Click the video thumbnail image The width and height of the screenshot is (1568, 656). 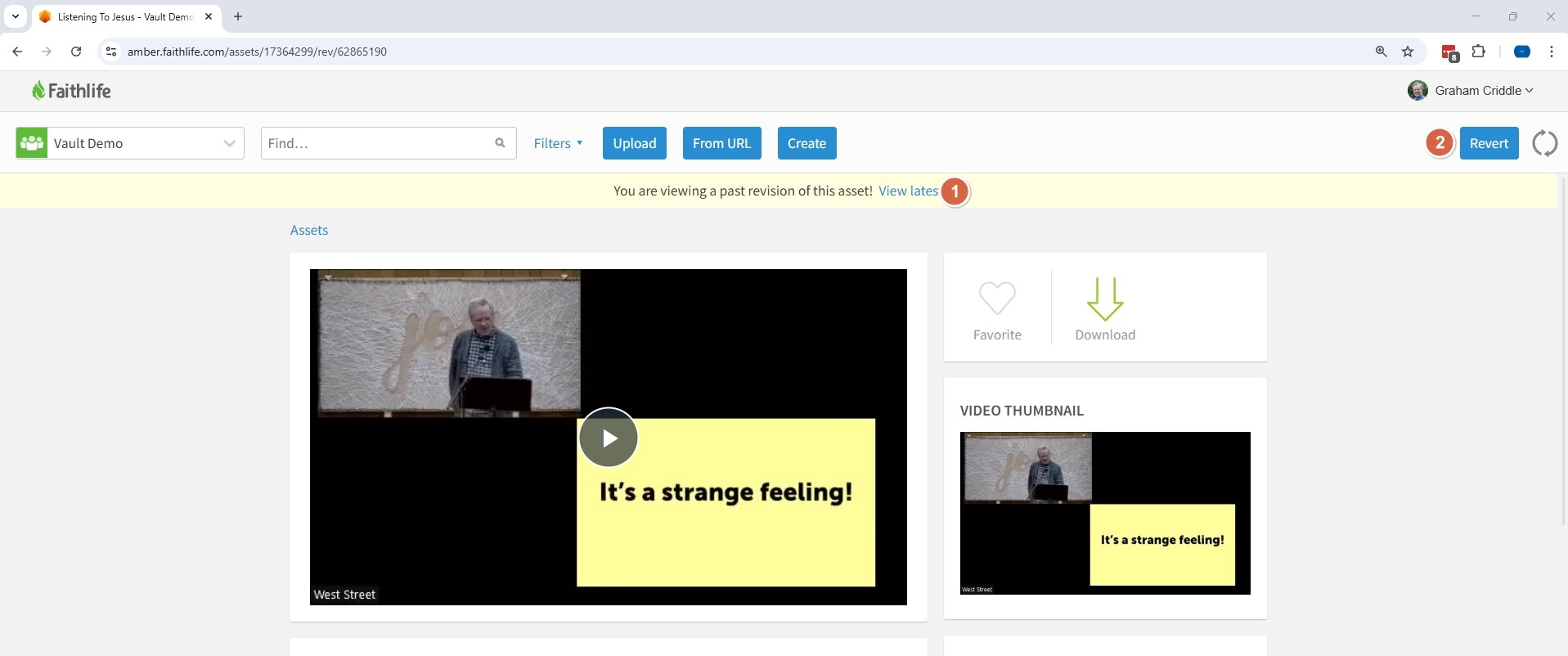(x=1105, y=513)
